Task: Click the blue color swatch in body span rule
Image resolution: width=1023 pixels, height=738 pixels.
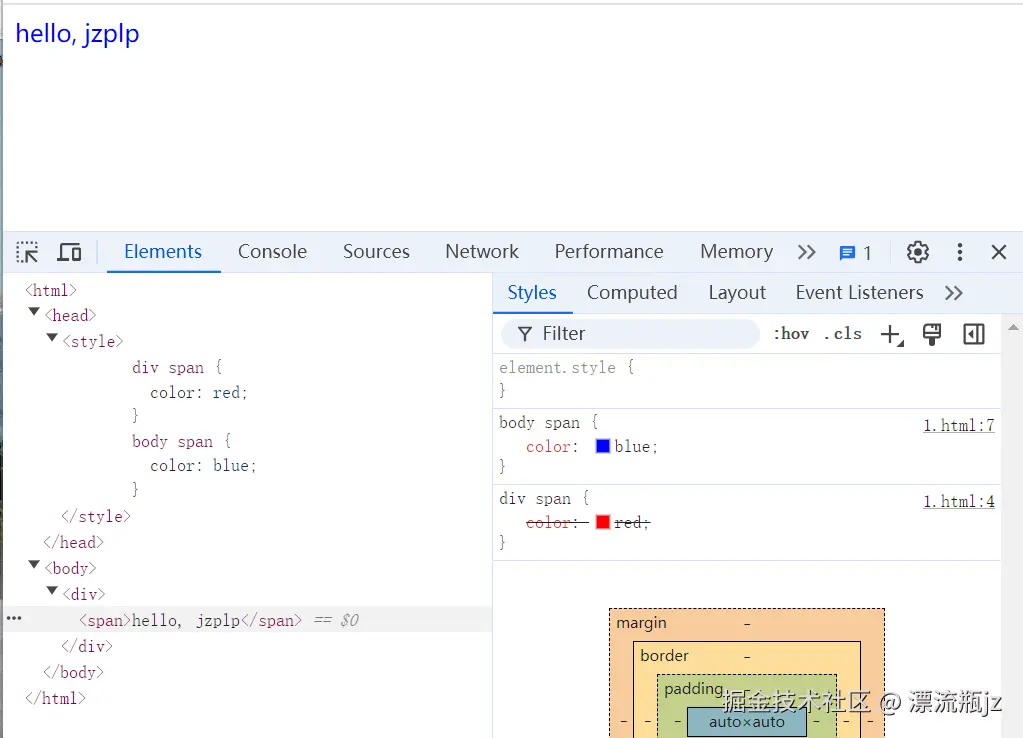Action: [601, 446]
